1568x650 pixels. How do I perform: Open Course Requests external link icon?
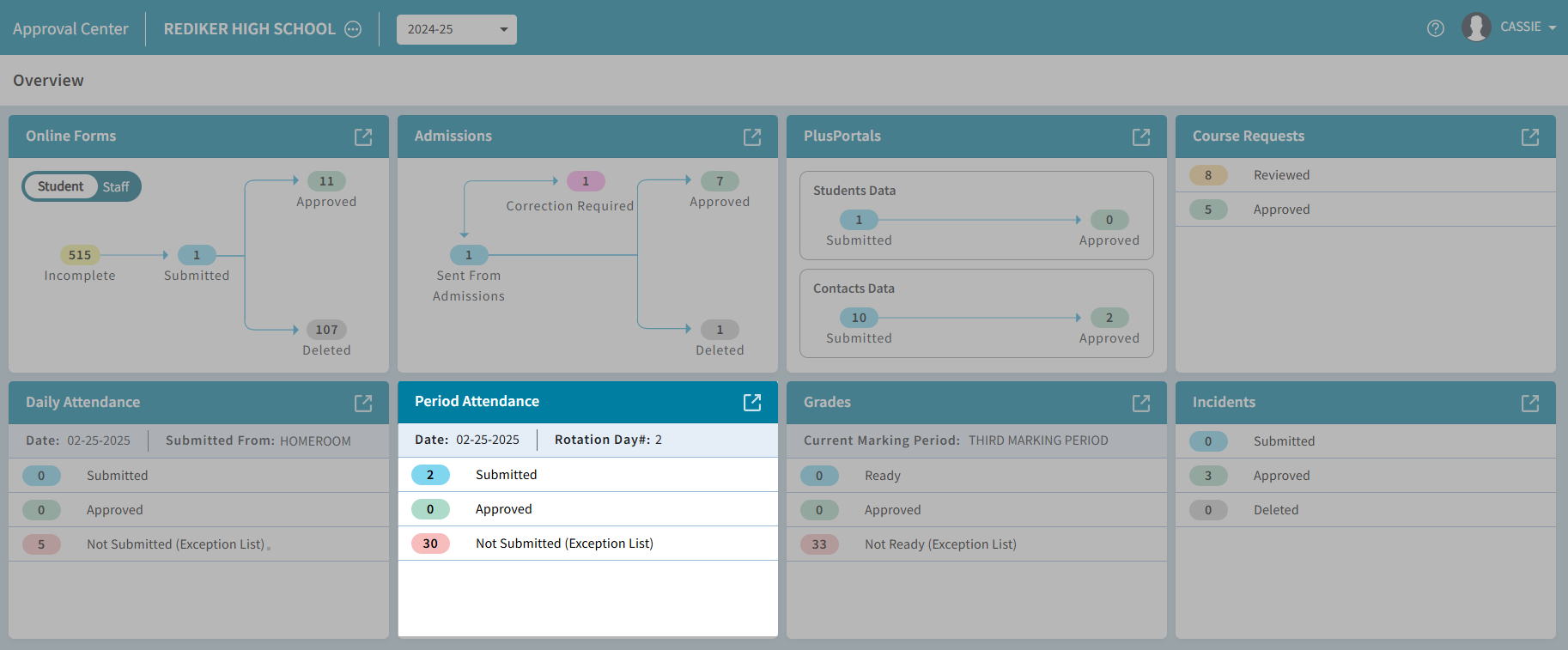pyautogui.click(x=1530, y=137)
